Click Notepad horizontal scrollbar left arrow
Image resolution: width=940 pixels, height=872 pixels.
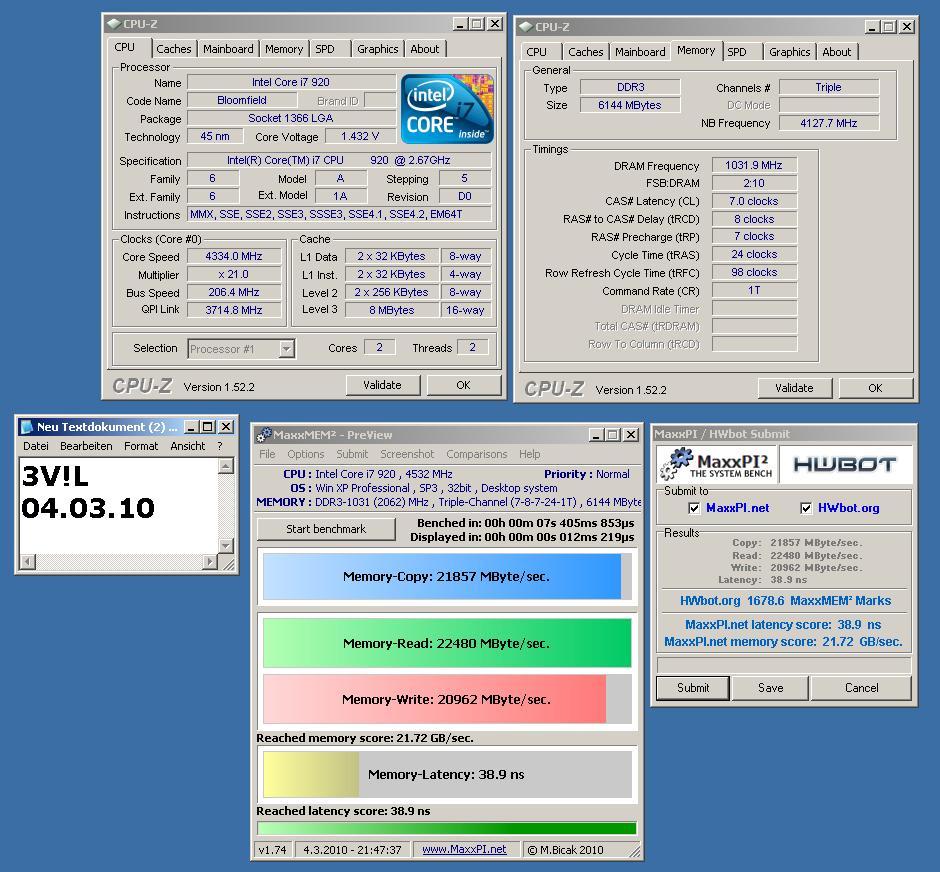[x=28, y=562]
